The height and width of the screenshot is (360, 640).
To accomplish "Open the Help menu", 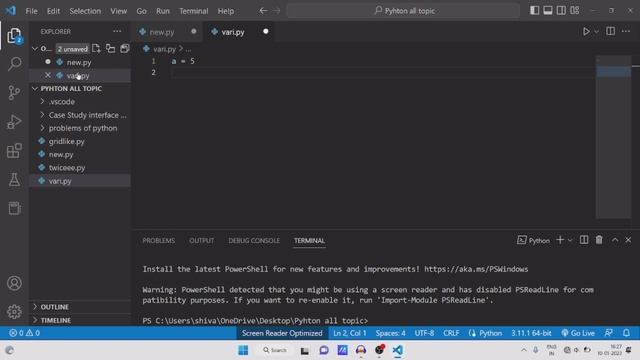I will 226,11.
